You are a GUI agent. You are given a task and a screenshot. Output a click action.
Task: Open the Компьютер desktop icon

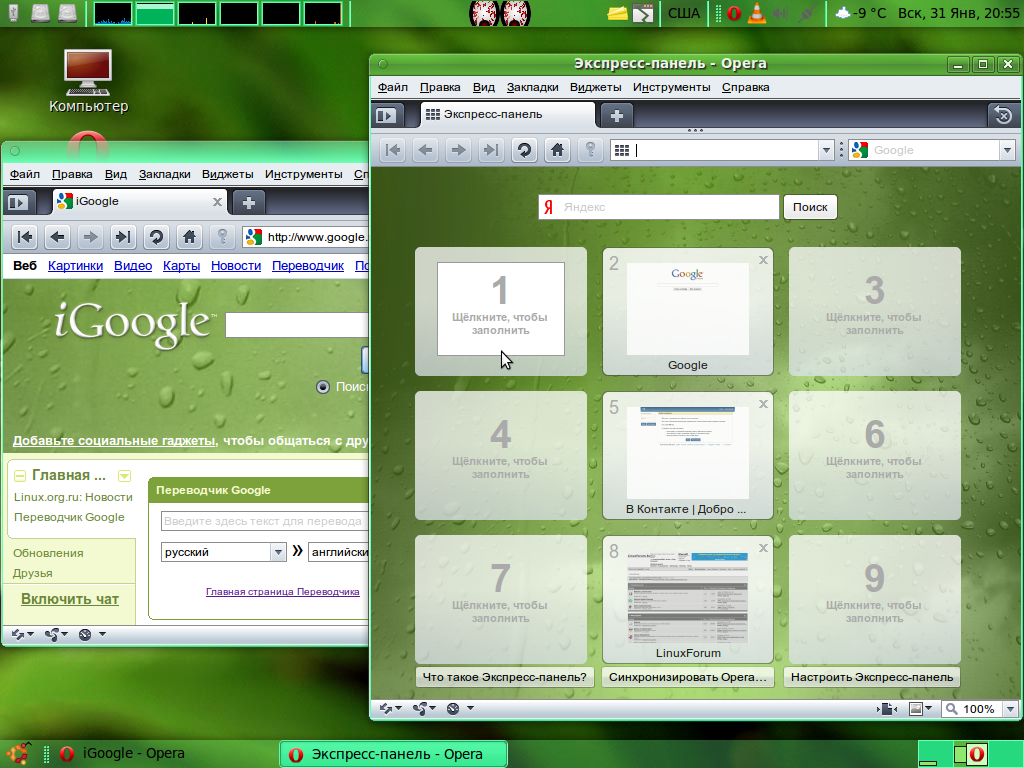point(88,81)
